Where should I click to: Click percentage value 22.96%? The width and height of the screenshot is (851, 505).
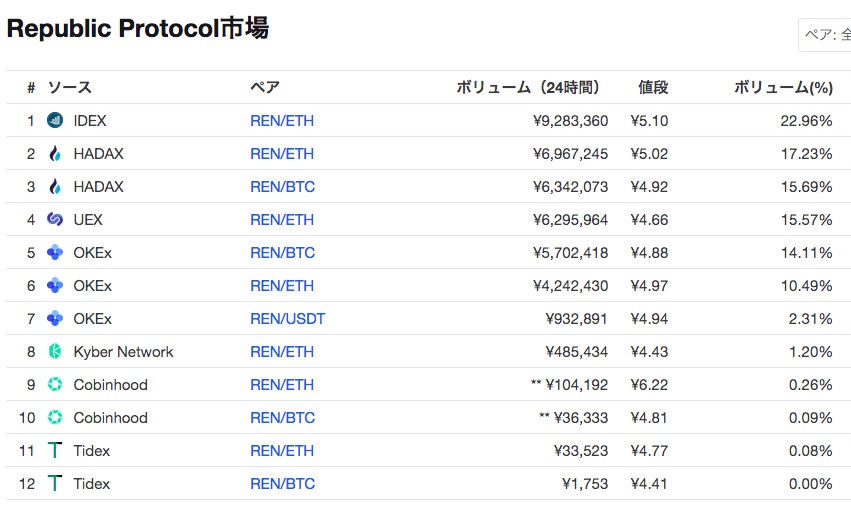(806, 121)
